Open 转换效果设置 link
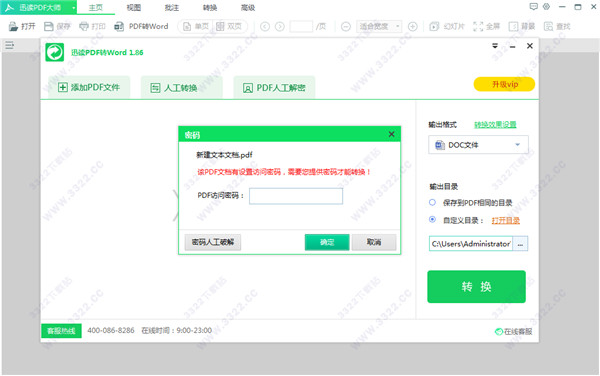Image resolution: width=600 pixels, height=376 pixels. click(495, 125)
